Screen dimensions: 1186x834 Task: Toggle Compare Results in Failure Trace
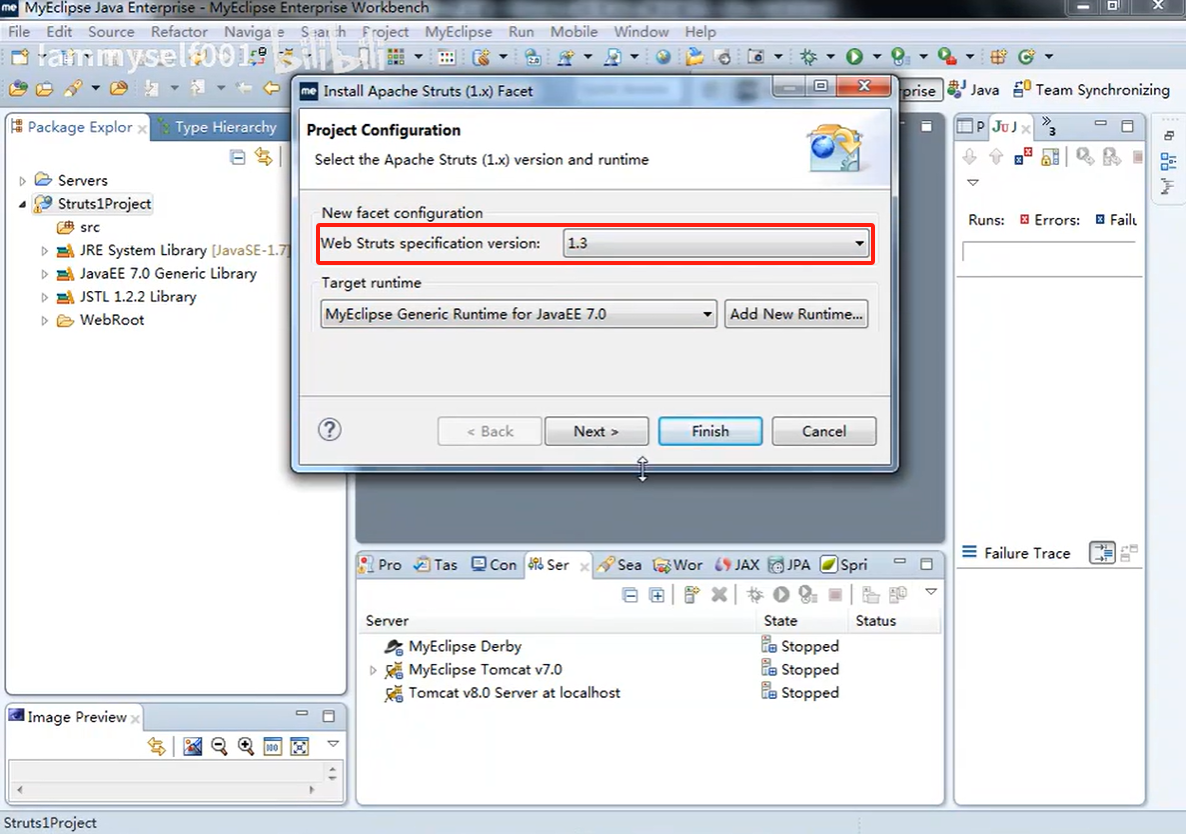[x=1102, y=553]
